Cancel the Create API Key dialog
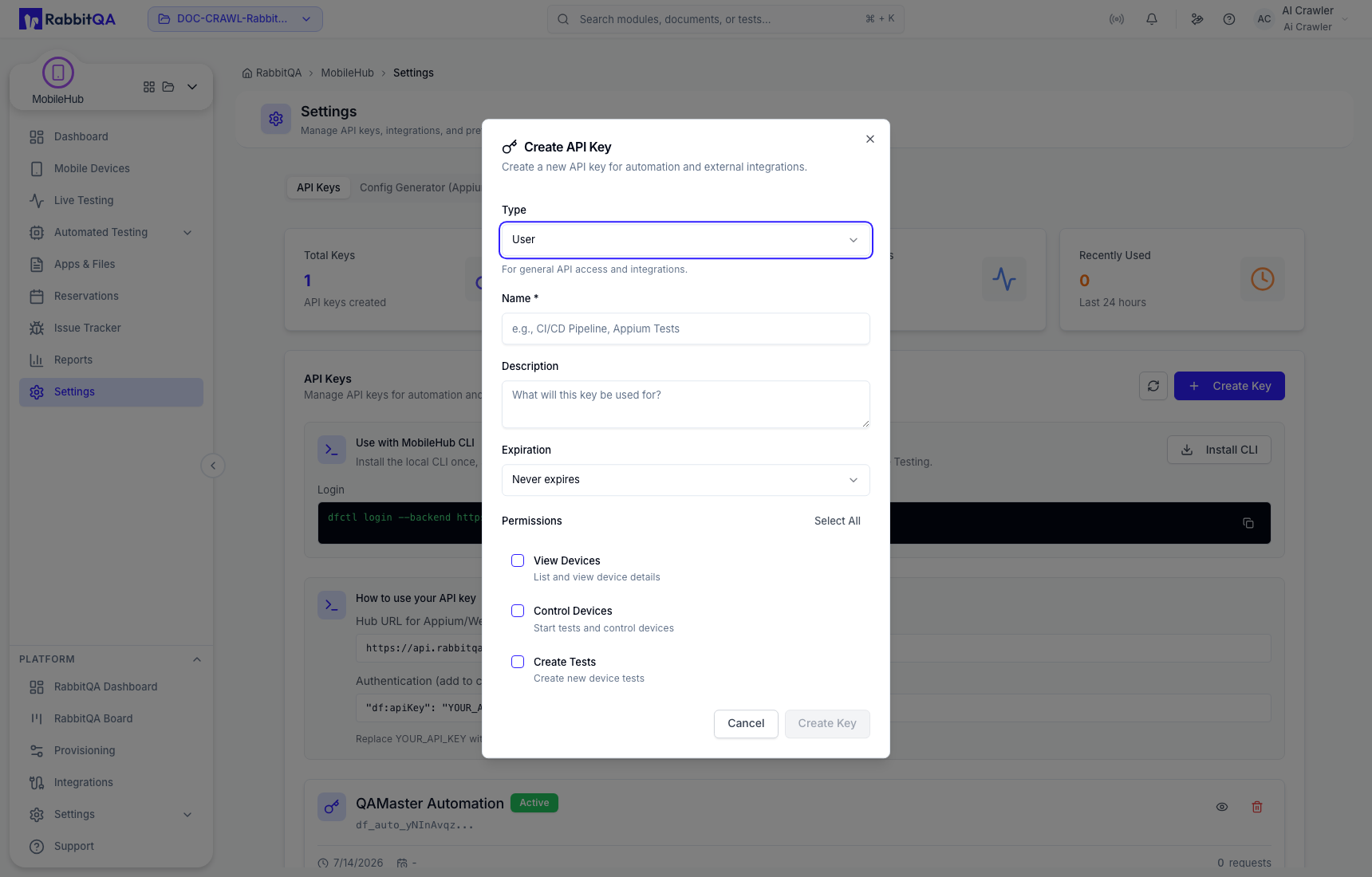The height and width of the screenshot is (877, 1372). (x=746, y=724)
